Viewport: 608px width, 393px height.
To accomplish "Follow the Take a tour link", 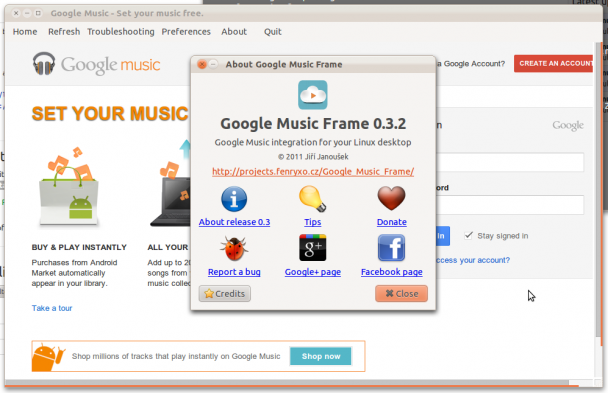I will [x=52, y=308].
